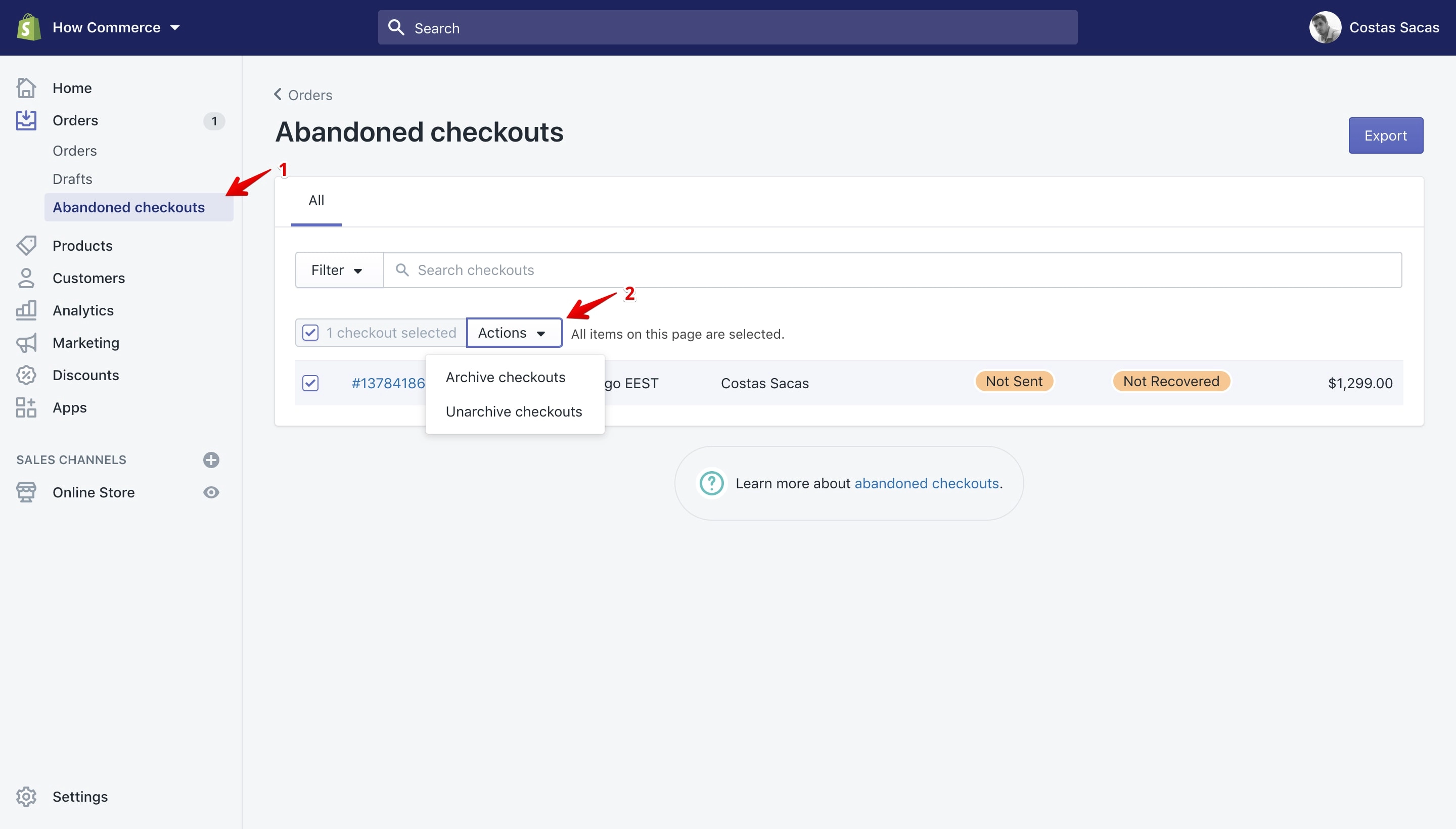Go back via Orders breadcrumb

point(310,95)
